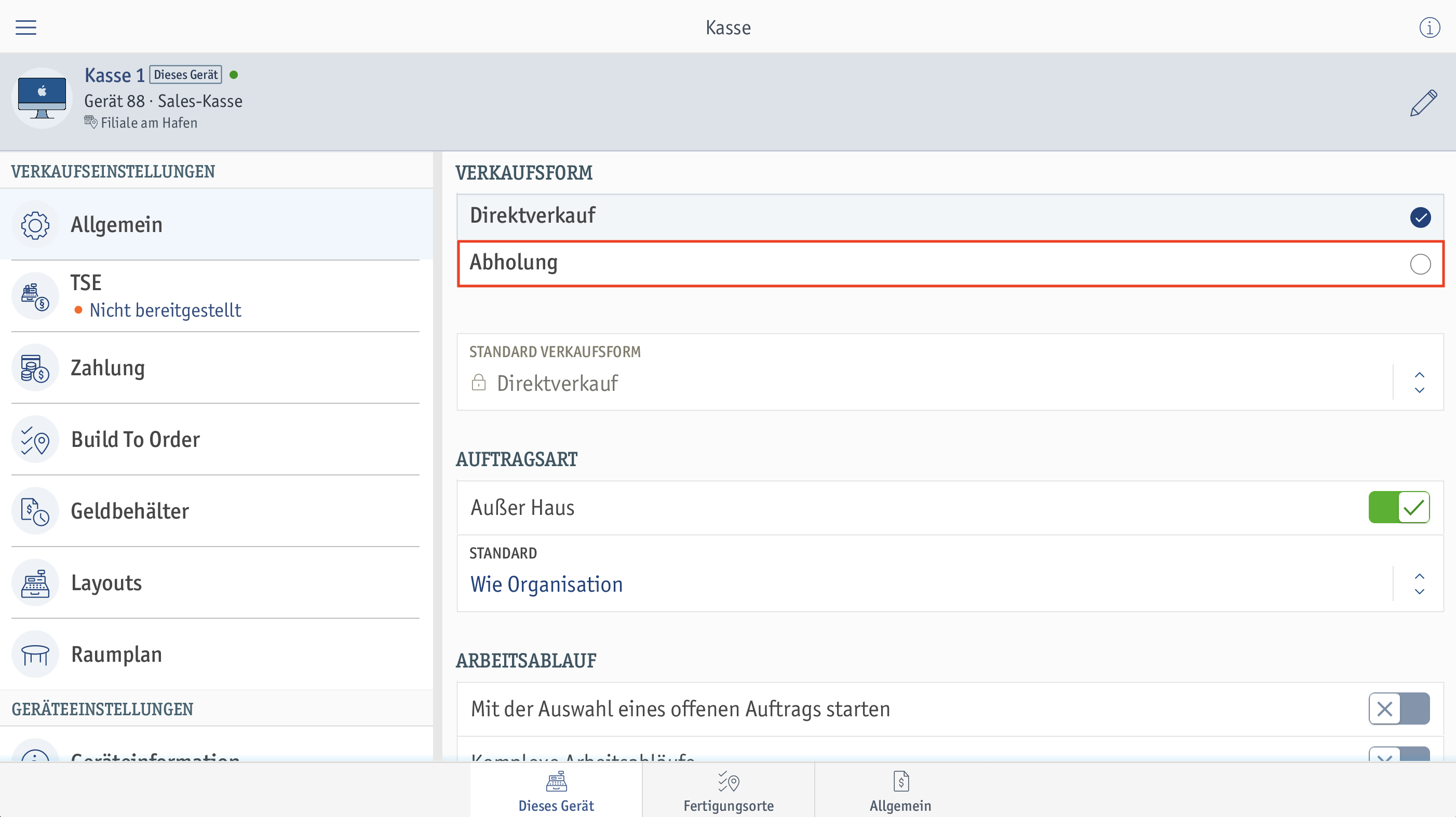Open the info icon at top right

[1430, 27]
